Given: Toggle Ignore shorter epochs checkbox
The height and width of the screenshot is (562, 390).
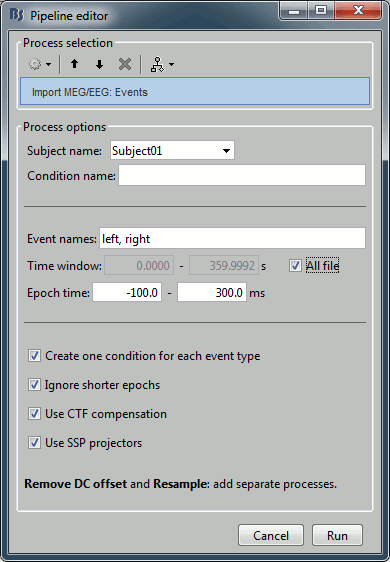Looking at the screenshot, I should pos(34,385).
